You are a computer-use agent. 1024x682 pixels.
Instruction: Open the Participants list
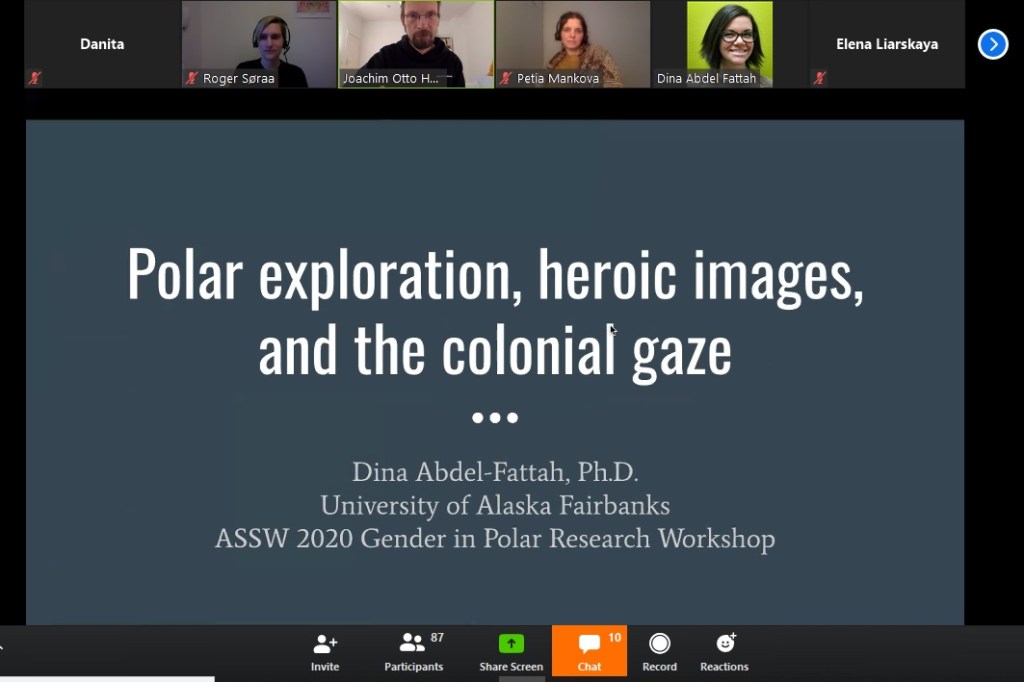point(413,651)
